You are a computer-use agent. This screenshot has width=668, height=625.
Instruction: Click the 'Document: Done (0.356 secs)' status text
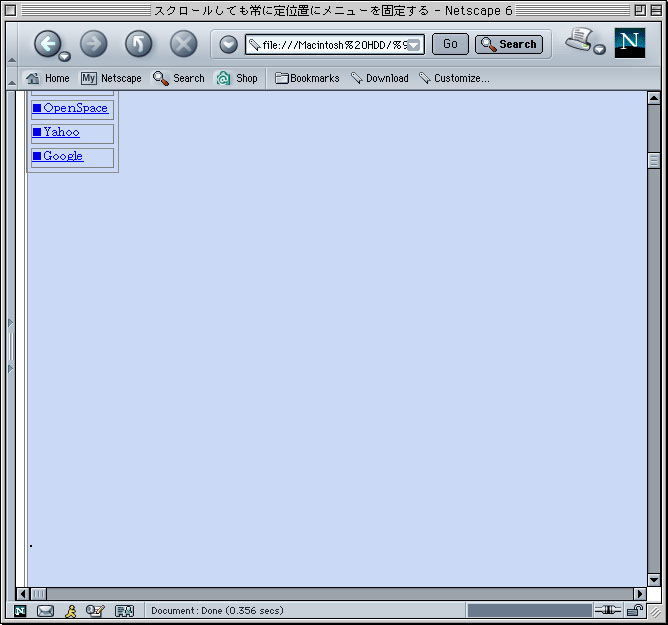(217, 611)
